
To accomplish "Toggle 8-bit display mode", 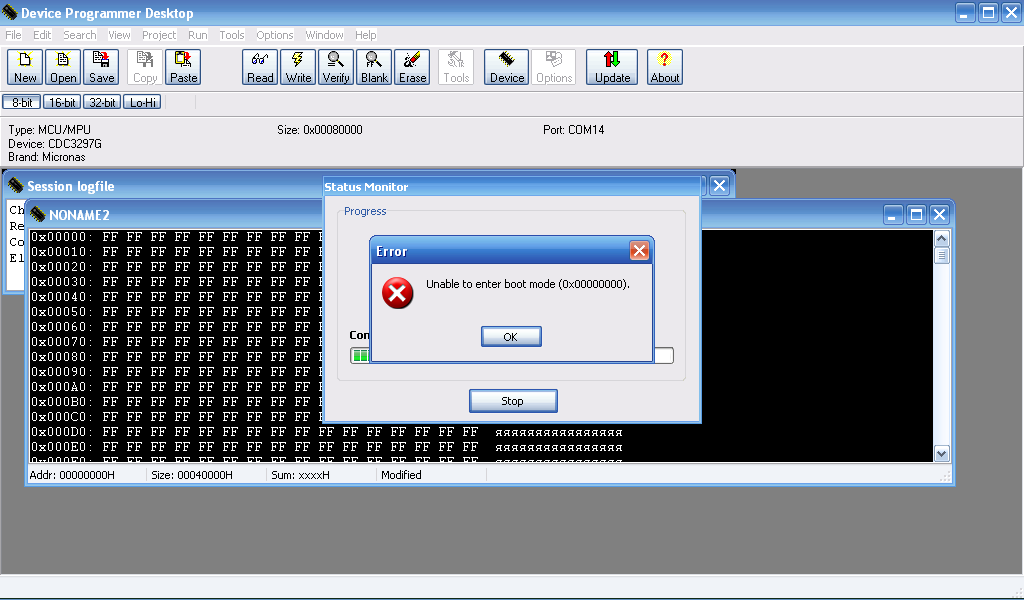I will click(x=22, y=103).
